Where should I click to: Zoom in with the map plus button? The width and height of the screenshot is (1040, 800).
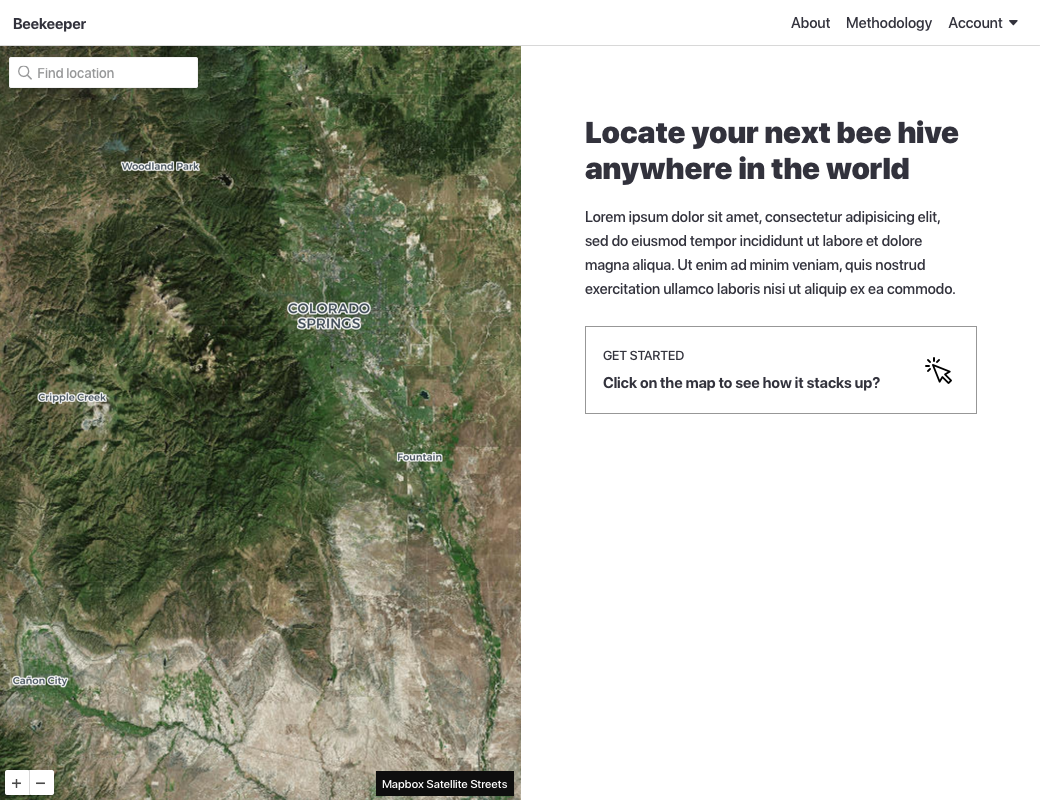click(17, 783)
